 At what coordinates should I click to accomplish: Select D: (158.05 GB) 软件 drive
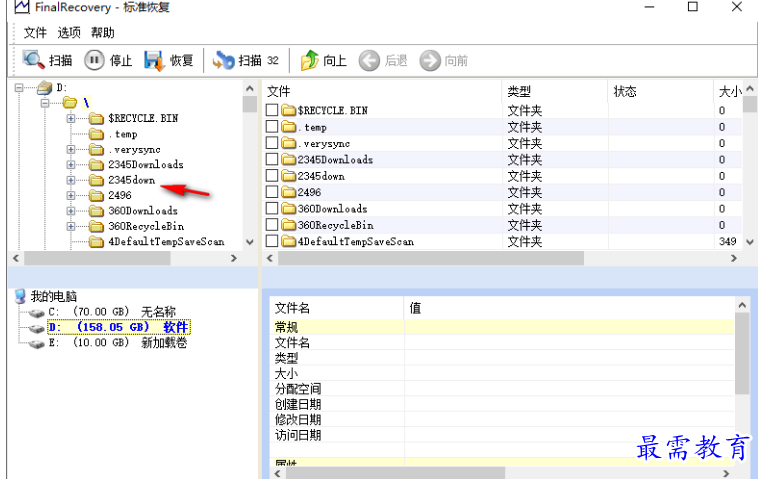pos(118,328)
